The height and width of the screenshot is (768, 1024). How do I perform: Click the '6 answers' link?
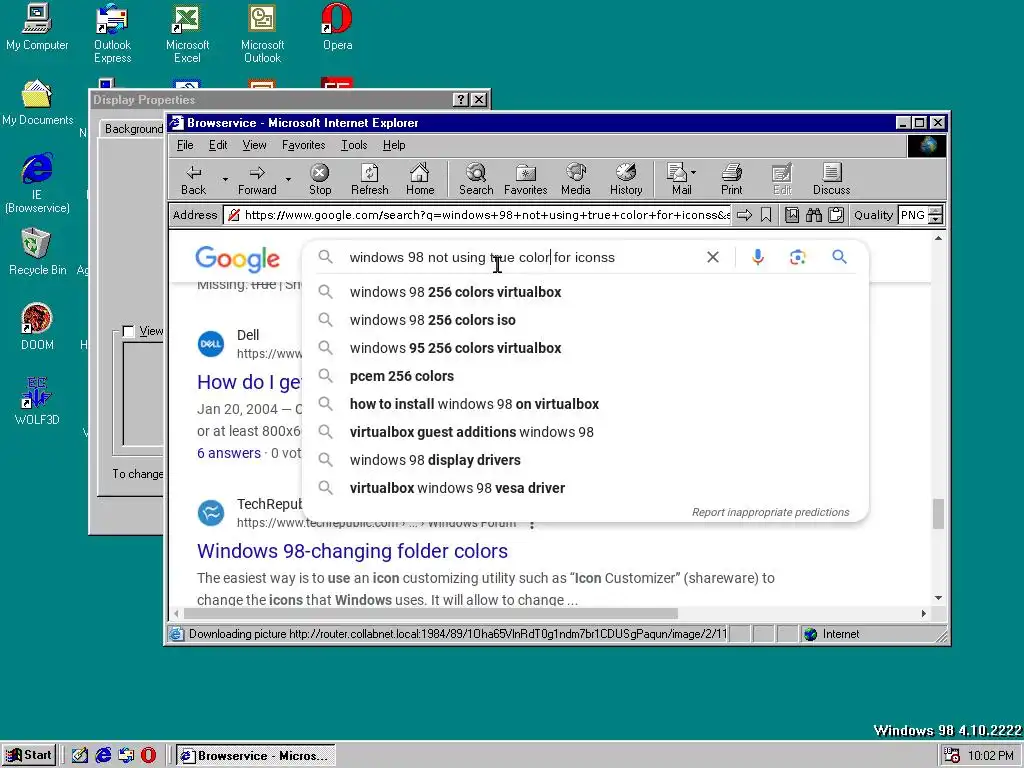tap(229, 453)
